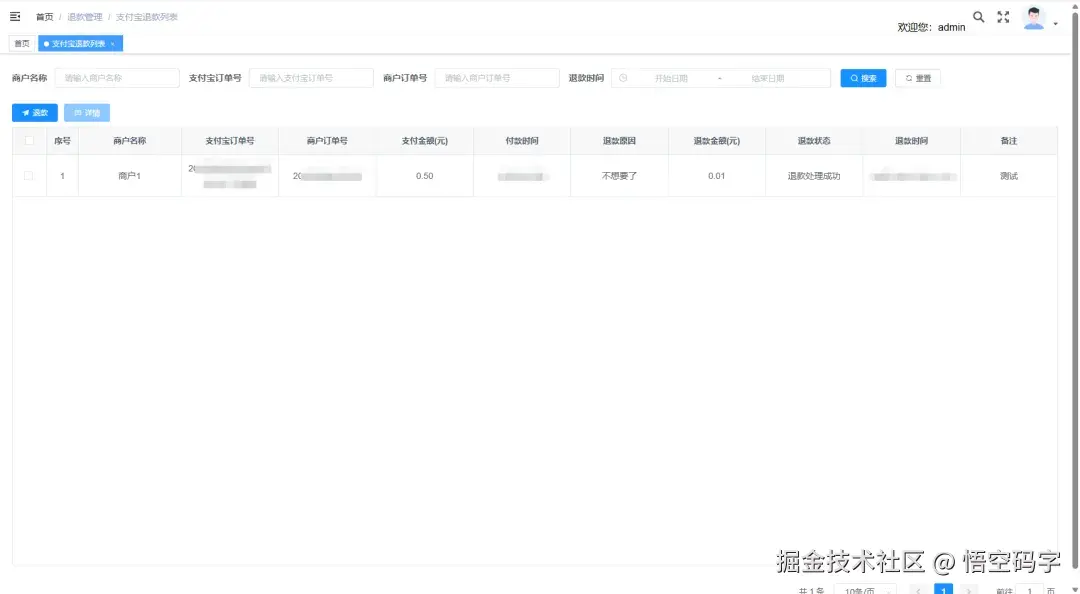
Task: Select the checkbox for row 1
Action: 27,175
